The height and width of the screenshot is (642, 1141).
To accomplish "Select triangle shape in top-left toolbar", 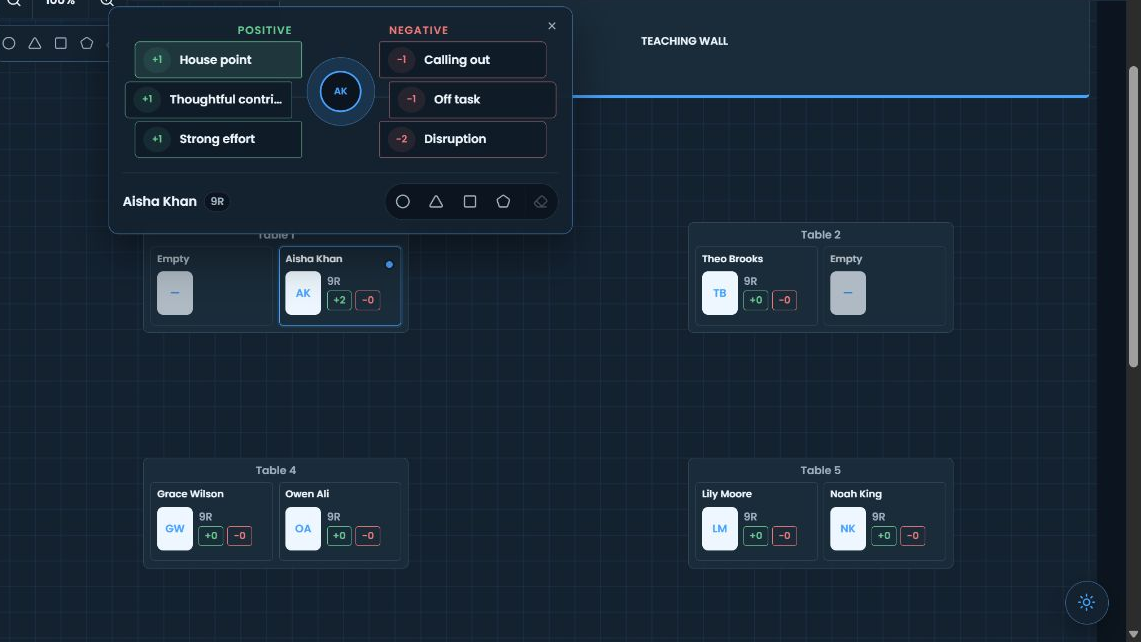I will 34,43.
